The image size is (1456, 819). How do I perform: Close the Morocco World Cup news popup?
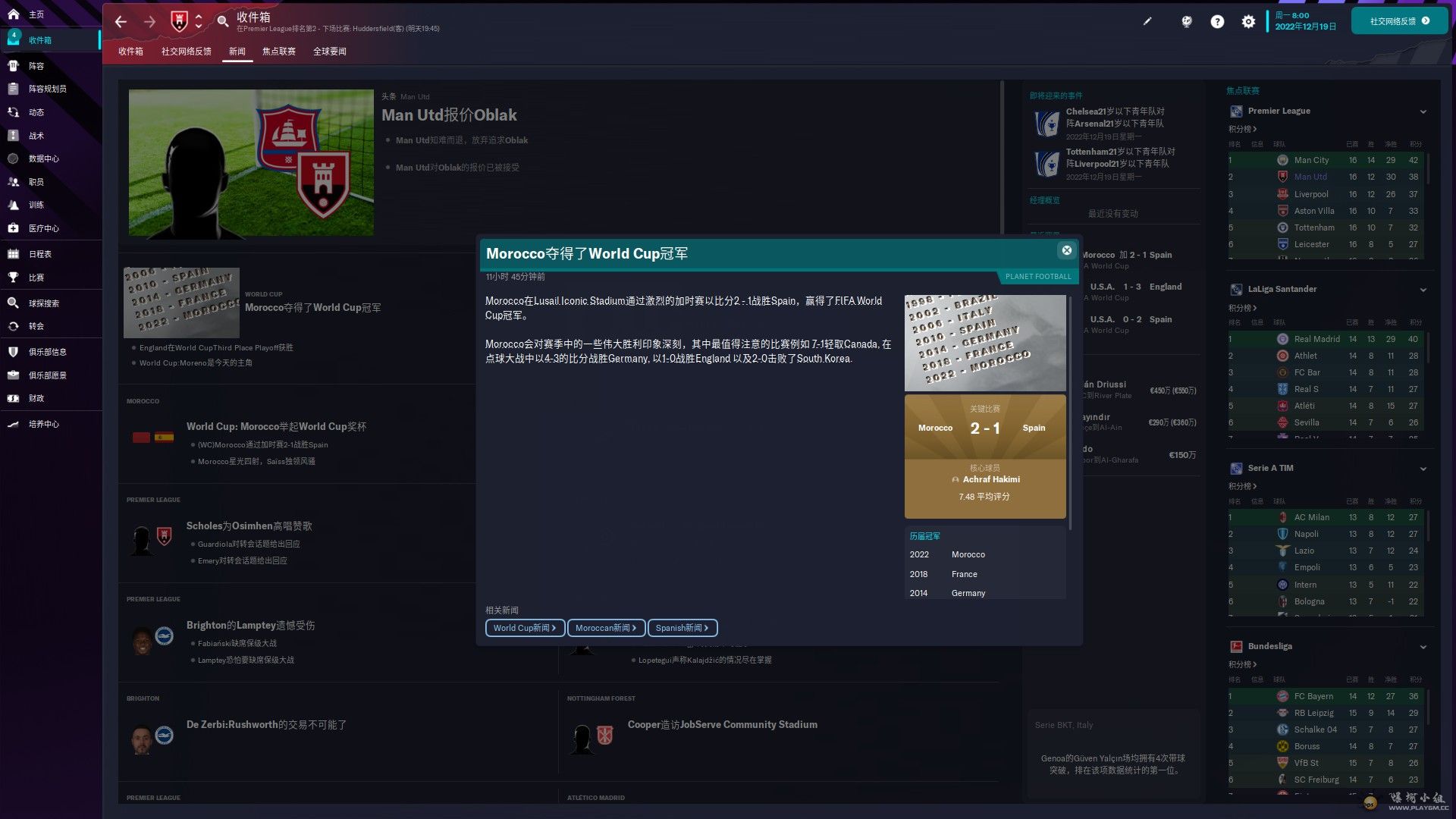pos(1067,250)
